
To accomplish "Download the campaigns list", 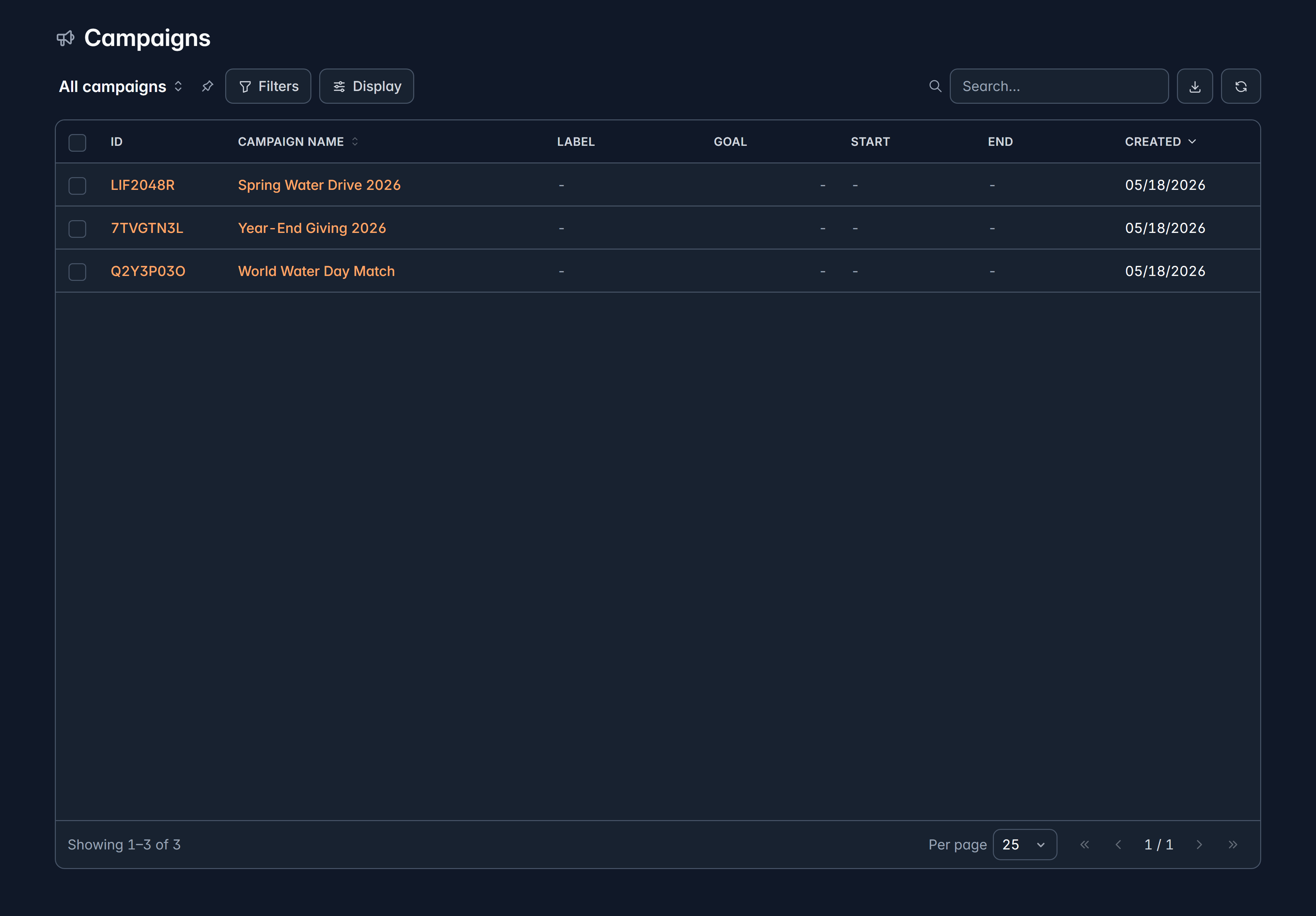I will click(x=1195, y=86).
